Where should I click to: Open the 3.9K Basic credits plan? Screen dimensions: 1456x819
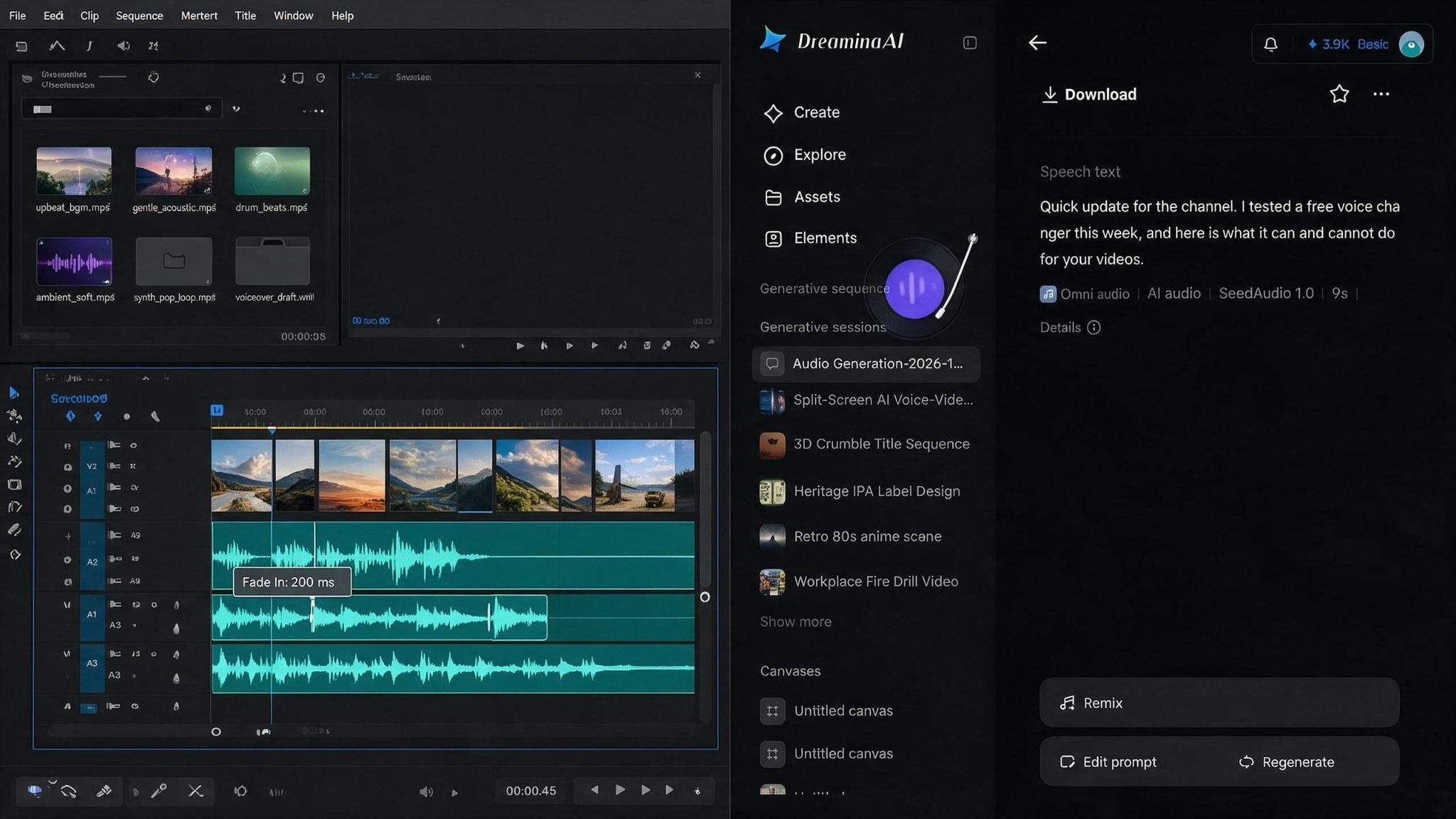[1348, 44]
